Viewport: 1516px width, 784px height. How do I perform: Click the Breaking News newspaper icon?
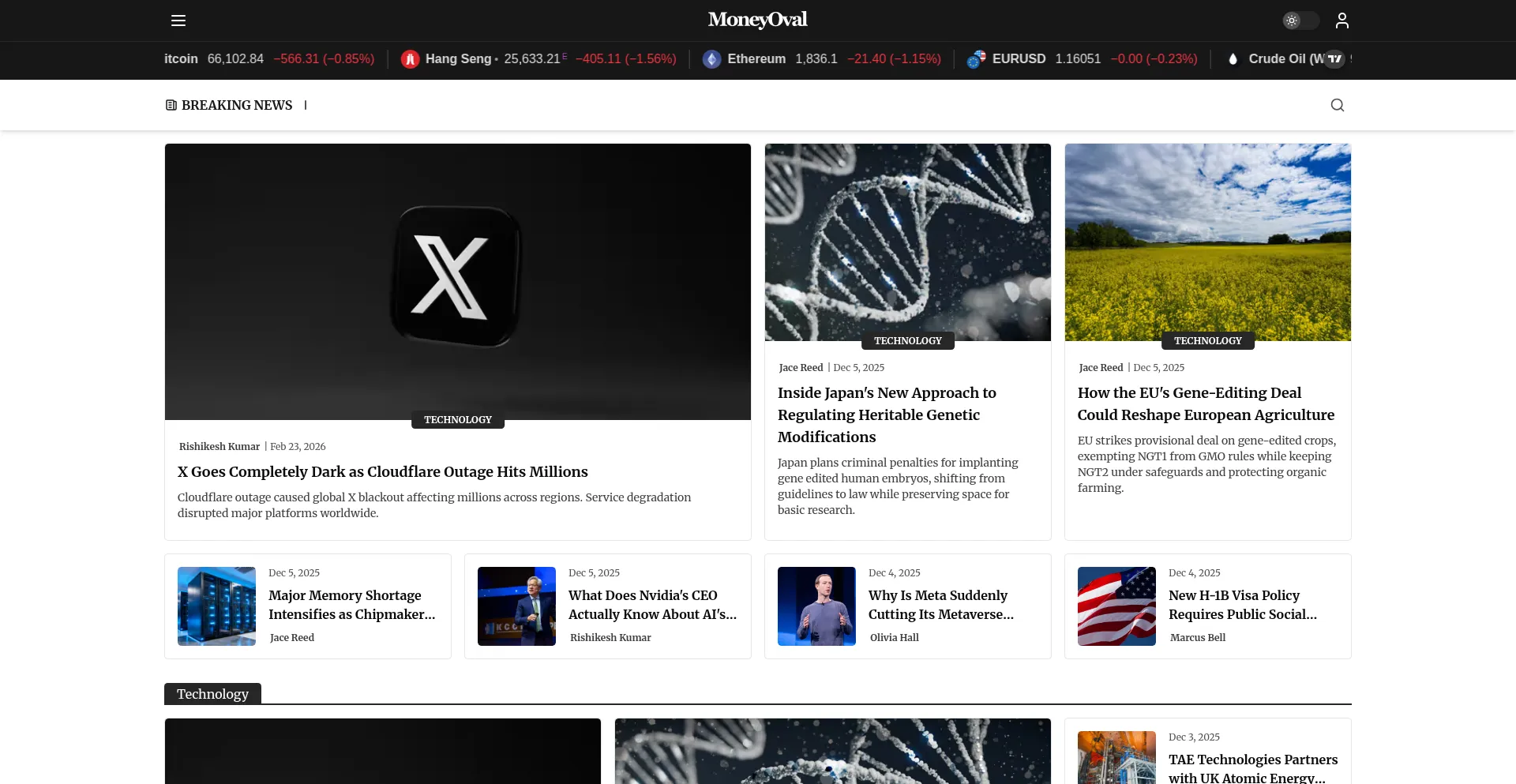171,105
